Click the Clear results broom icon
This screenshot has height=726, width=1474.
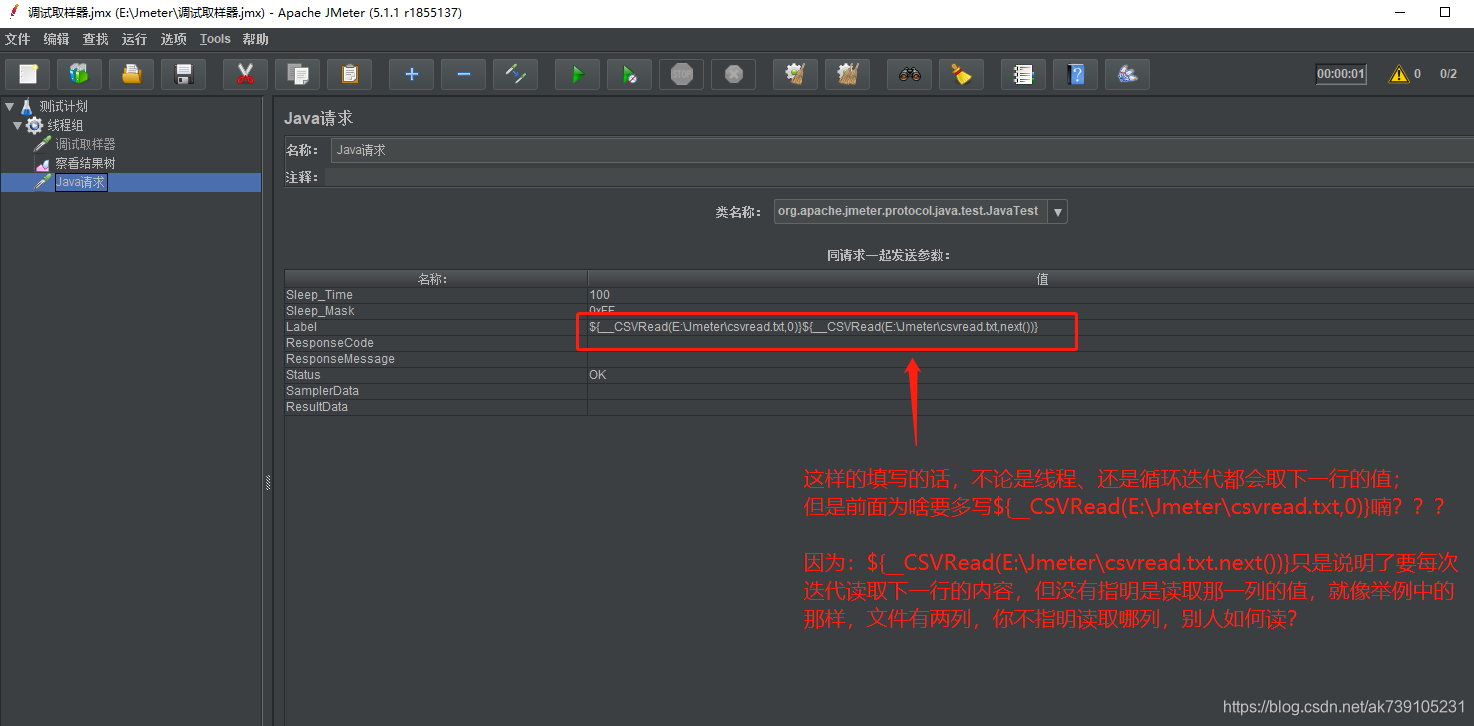pyautogui.click(x=795, y=74)
